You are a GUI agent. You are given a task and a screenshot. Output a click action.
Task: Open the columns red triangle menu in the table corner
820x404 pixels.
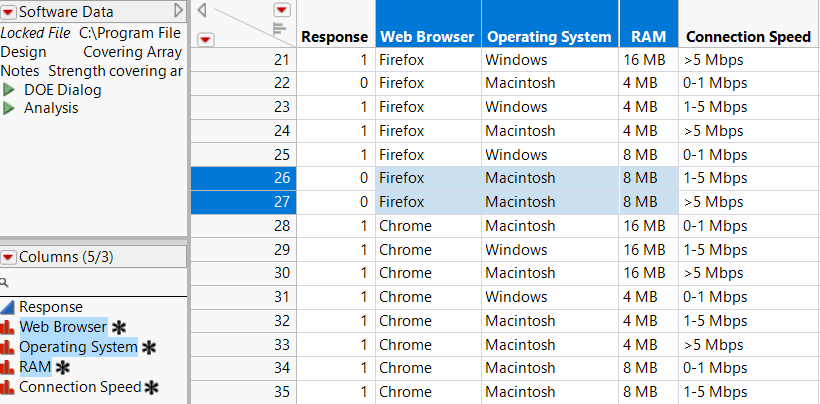[281, 9]
